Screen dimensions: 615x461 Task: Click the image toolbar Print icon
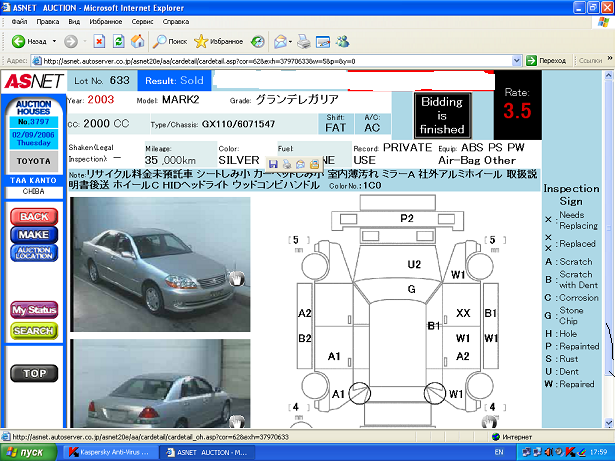coord(287,164)
